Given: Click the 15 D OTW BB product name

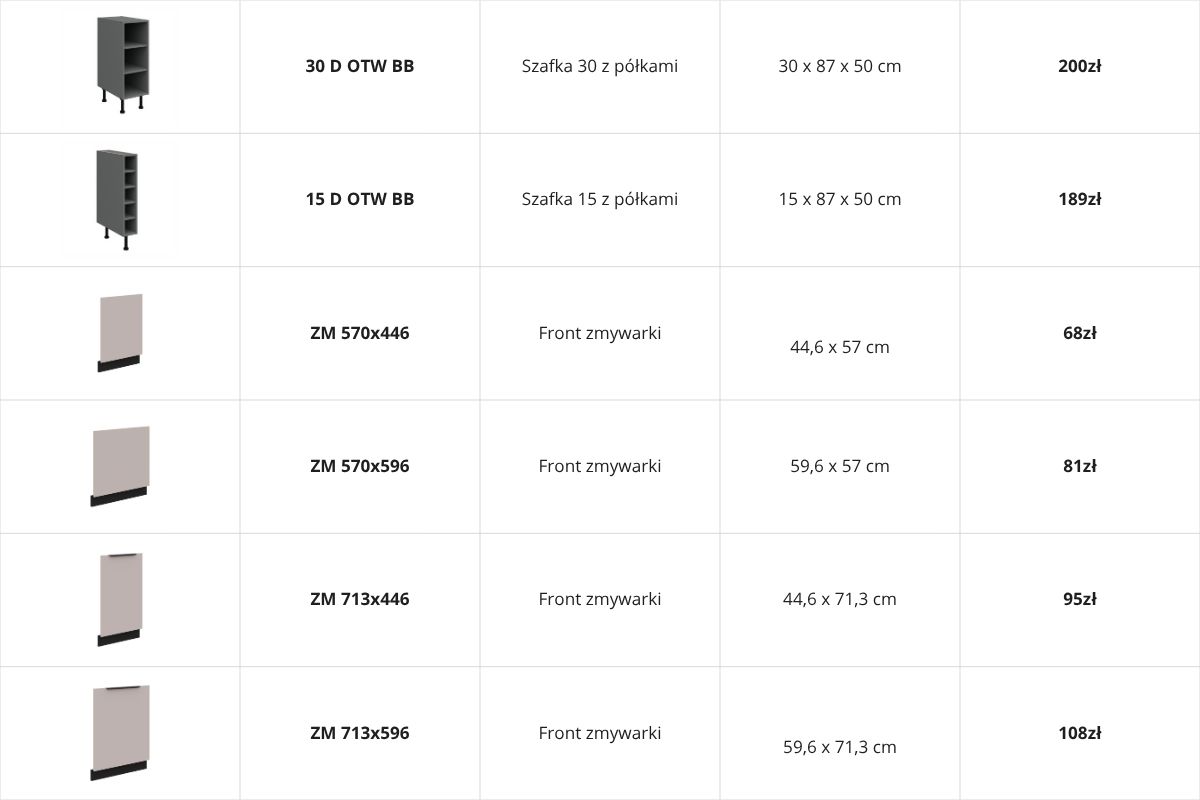Looking at the screenshot, I should pos(360,199).
